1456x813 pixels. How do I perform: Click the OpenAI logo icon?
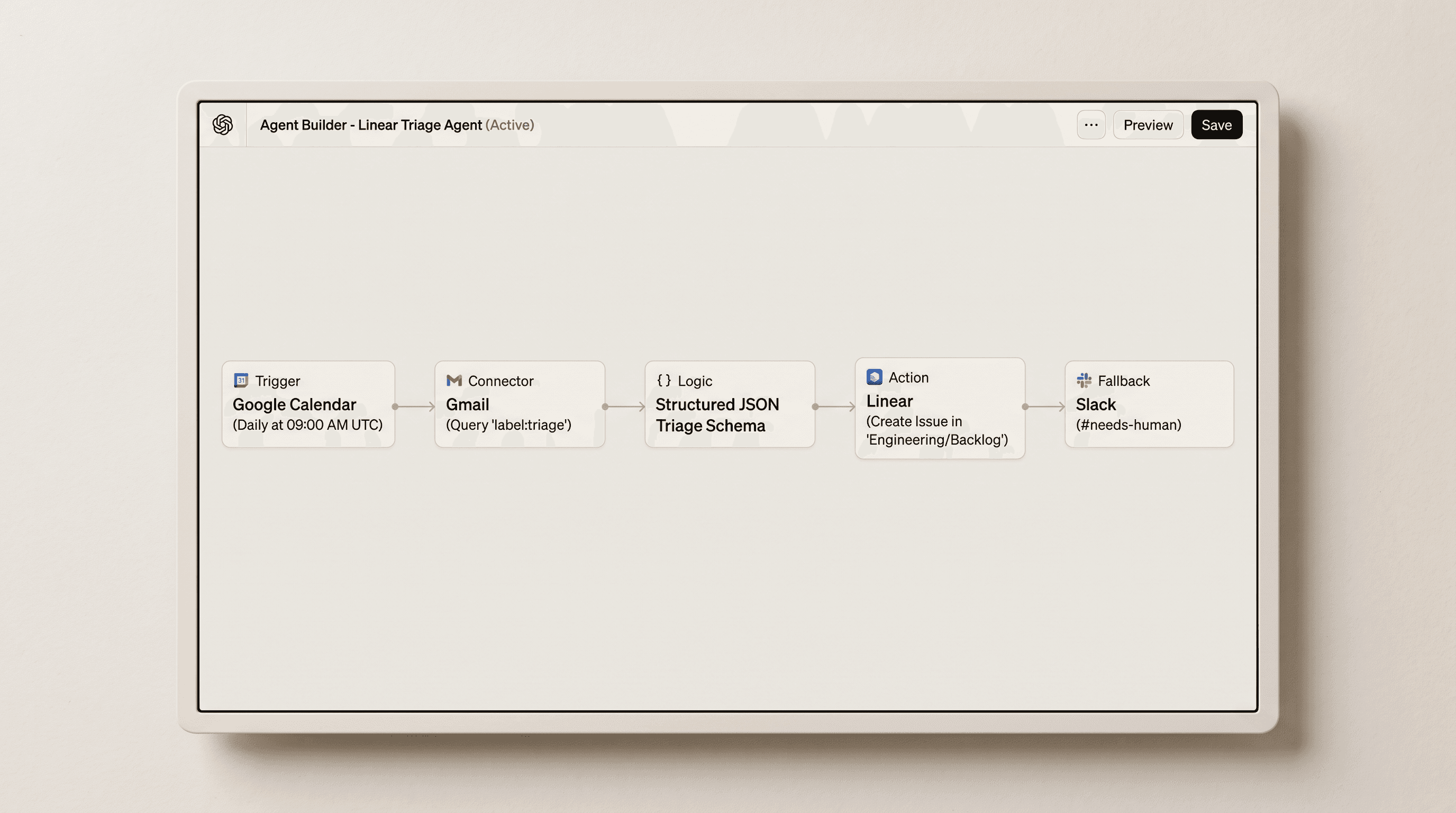click(x=223, y=124)
